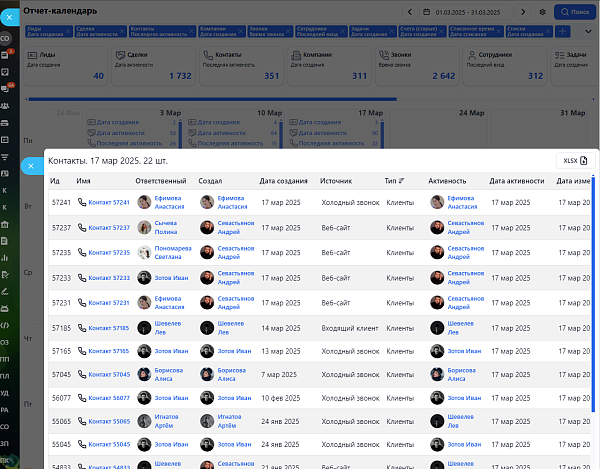Remove the Лиды filter chip

[68, 31]
